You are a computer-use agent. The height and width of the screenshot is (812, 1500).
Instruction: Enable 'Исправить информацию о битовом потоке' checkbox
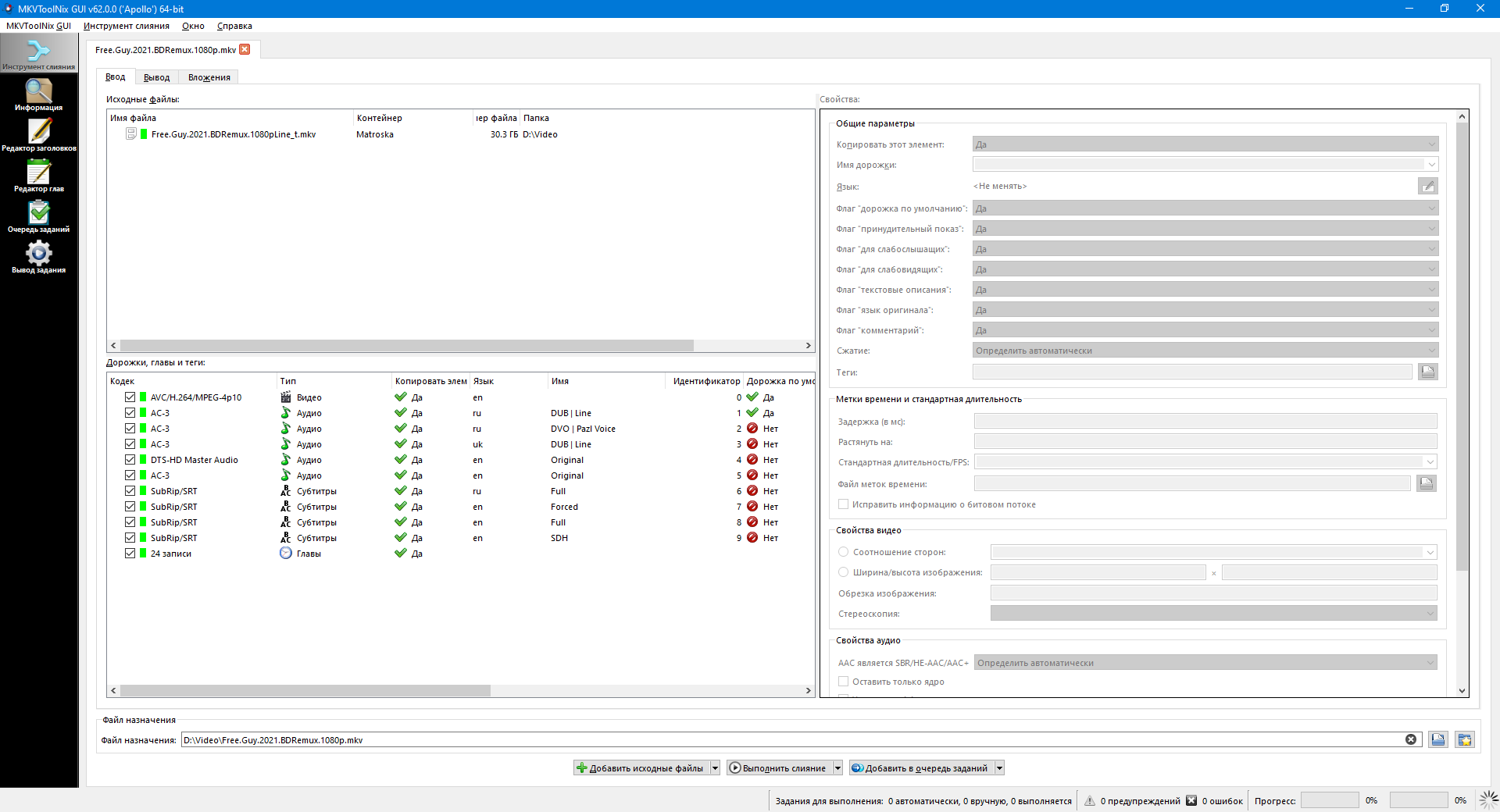coord(844,504)
